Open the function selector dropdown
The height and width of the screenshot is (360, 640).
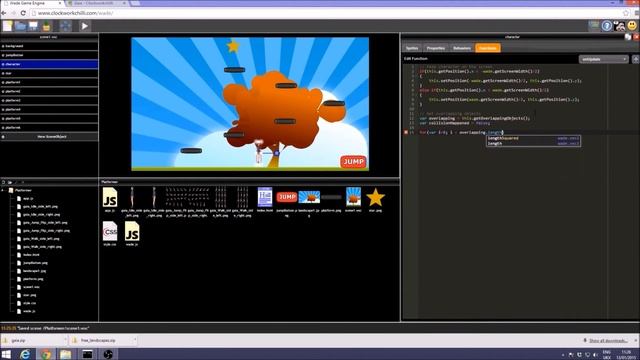point(604,59)
